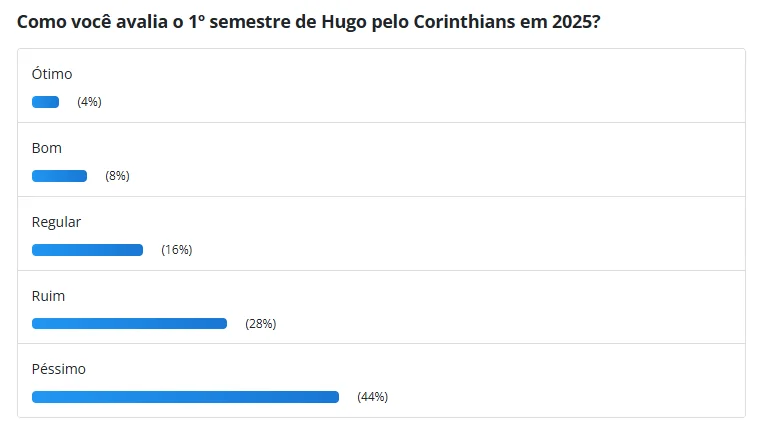Image resolution: width=759 pixels, height=428 pixels.
Task: Click the 4% result text
Action: (x=89, y=102)
